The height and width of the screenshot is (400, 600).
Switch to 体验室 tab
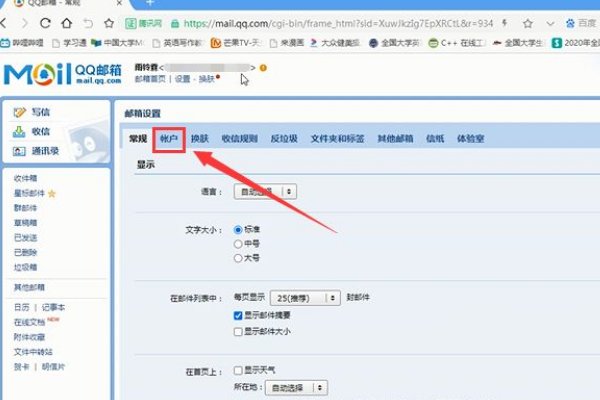coord(470,139)
